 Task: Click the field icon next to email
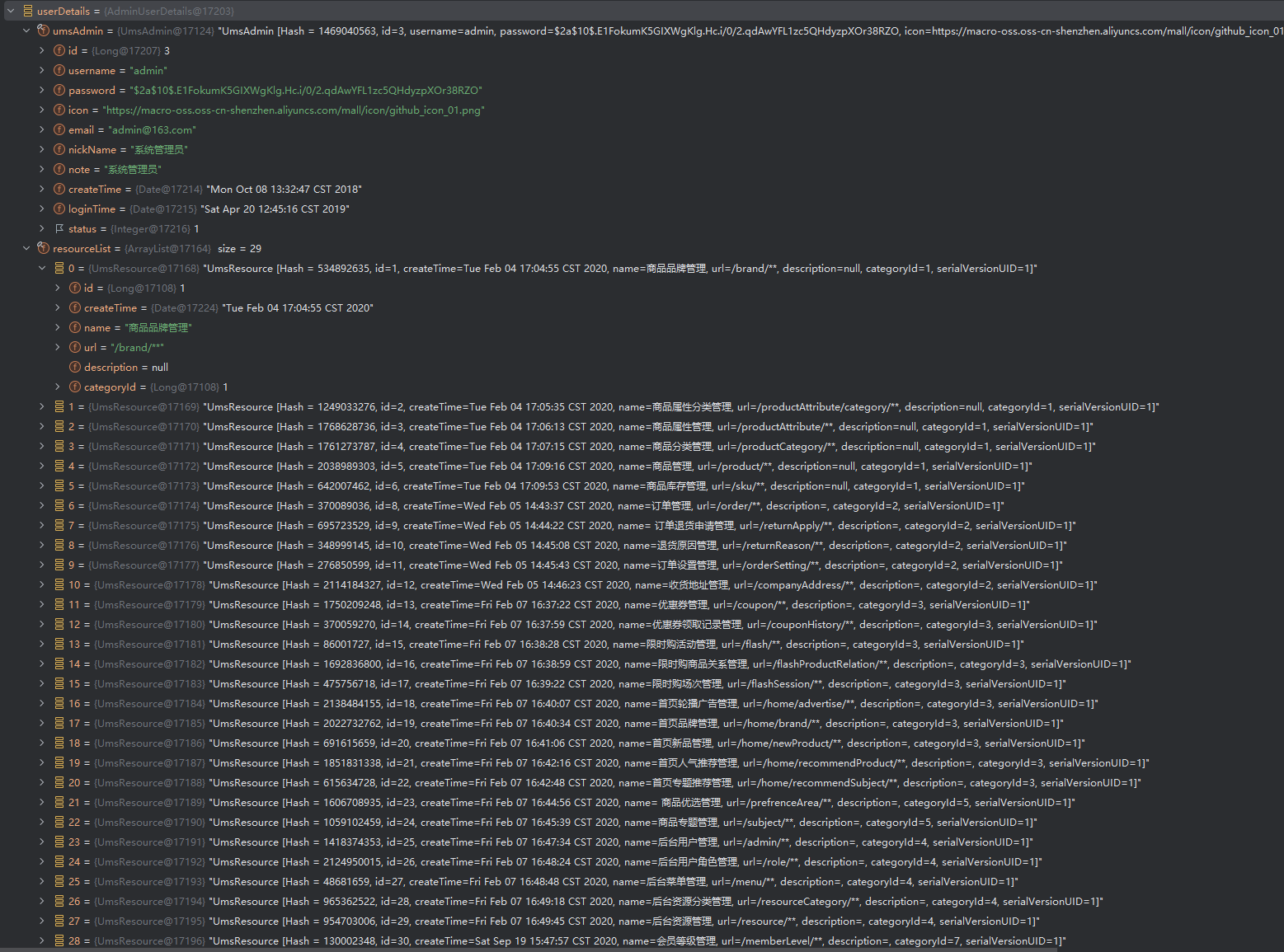59,129
